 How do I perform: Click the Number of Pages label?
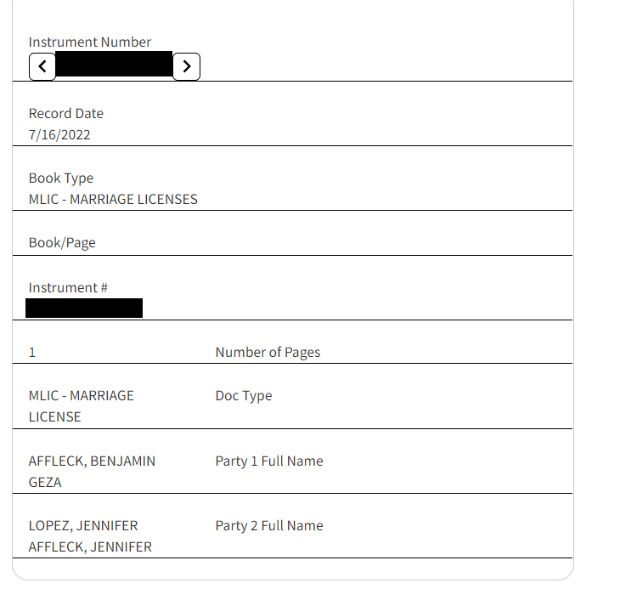(x=267, y=352)
